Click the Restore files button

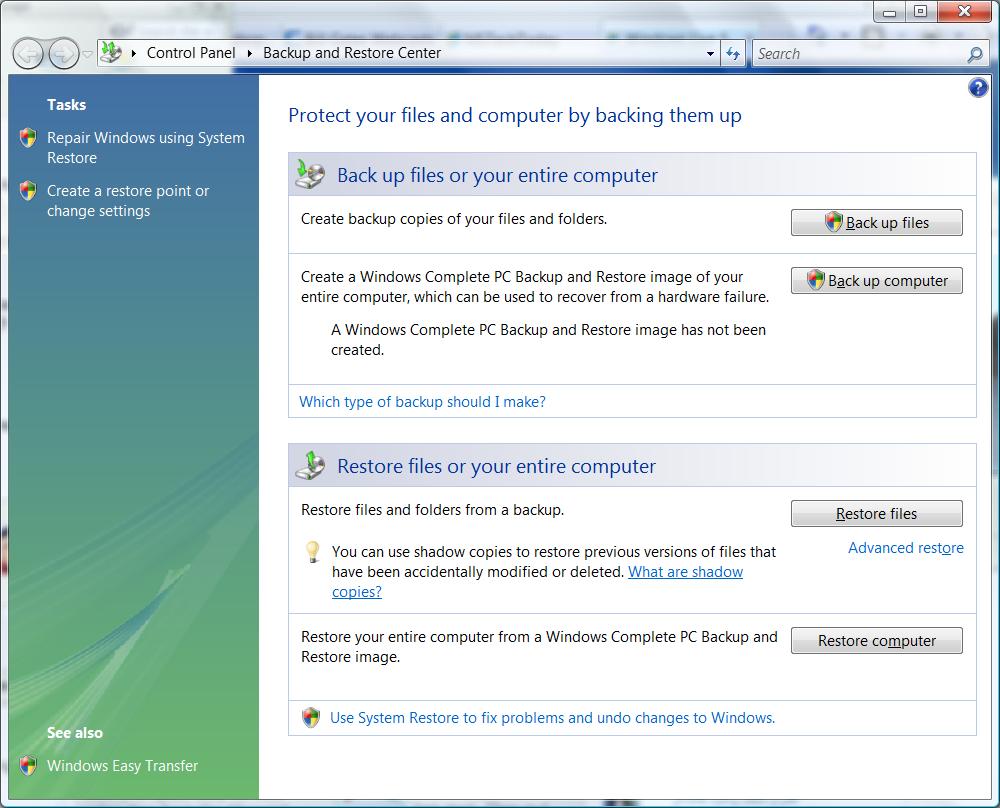pyautogui.click(x=876, y=513)
